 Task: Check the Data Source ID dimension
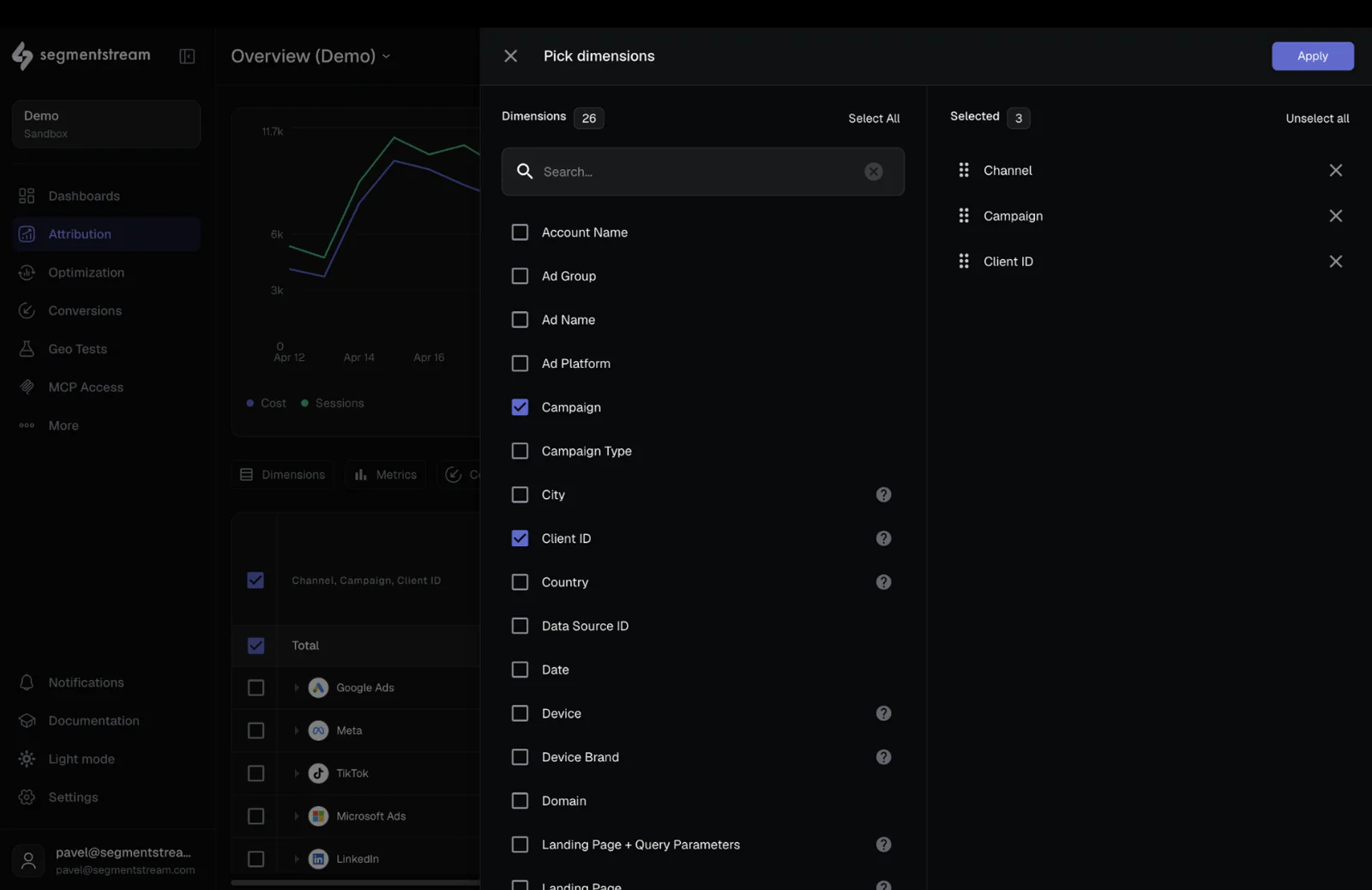point(520,626)
